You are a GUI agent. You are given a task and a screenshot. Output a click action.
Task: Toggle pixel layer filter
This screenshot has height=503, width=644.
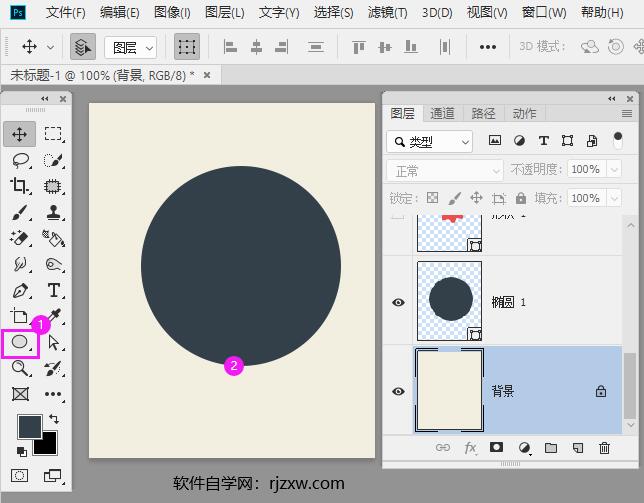494,141
